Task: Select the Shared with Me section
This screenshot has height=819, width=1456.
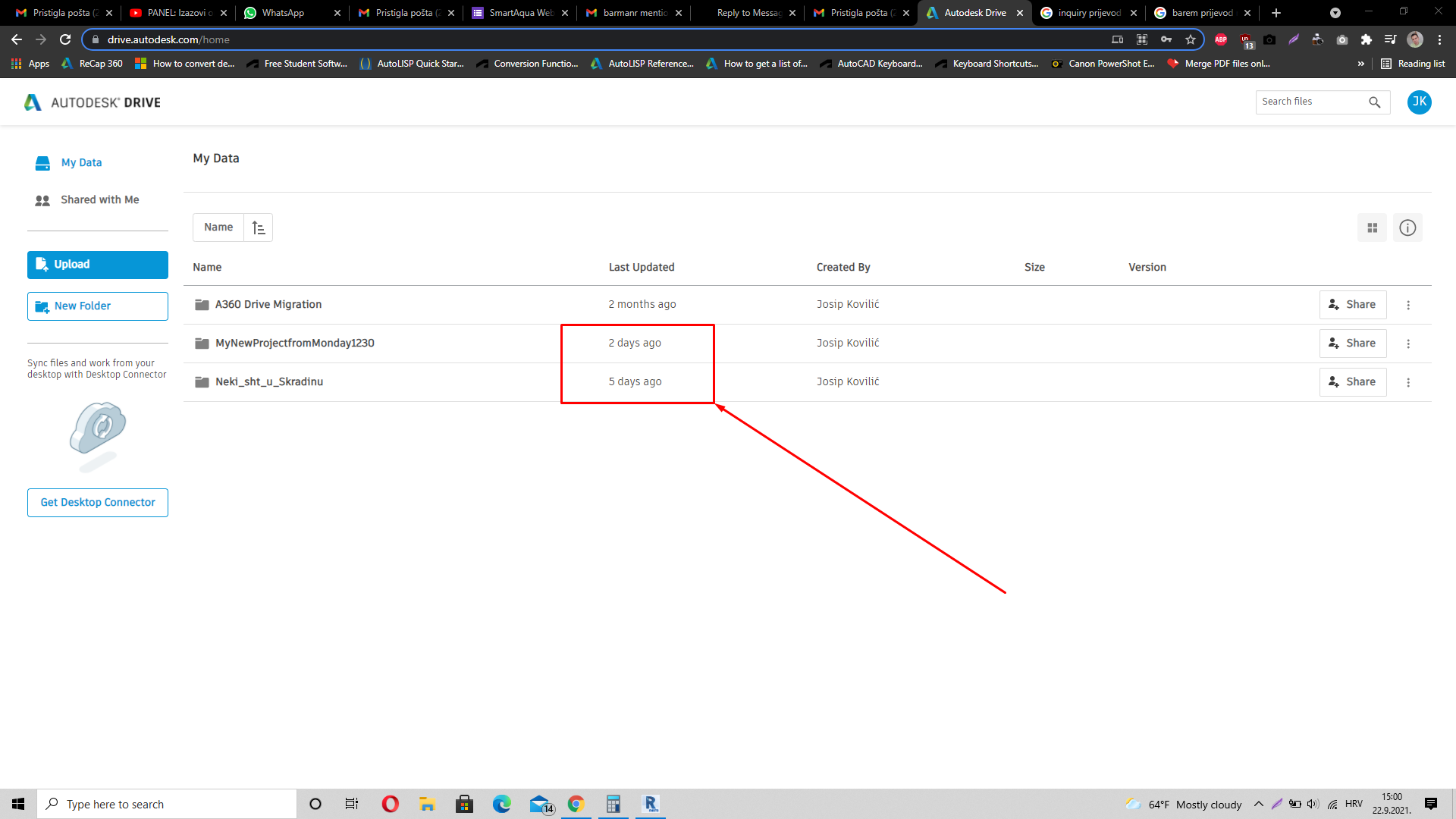Action: click(x=99, y=199)
